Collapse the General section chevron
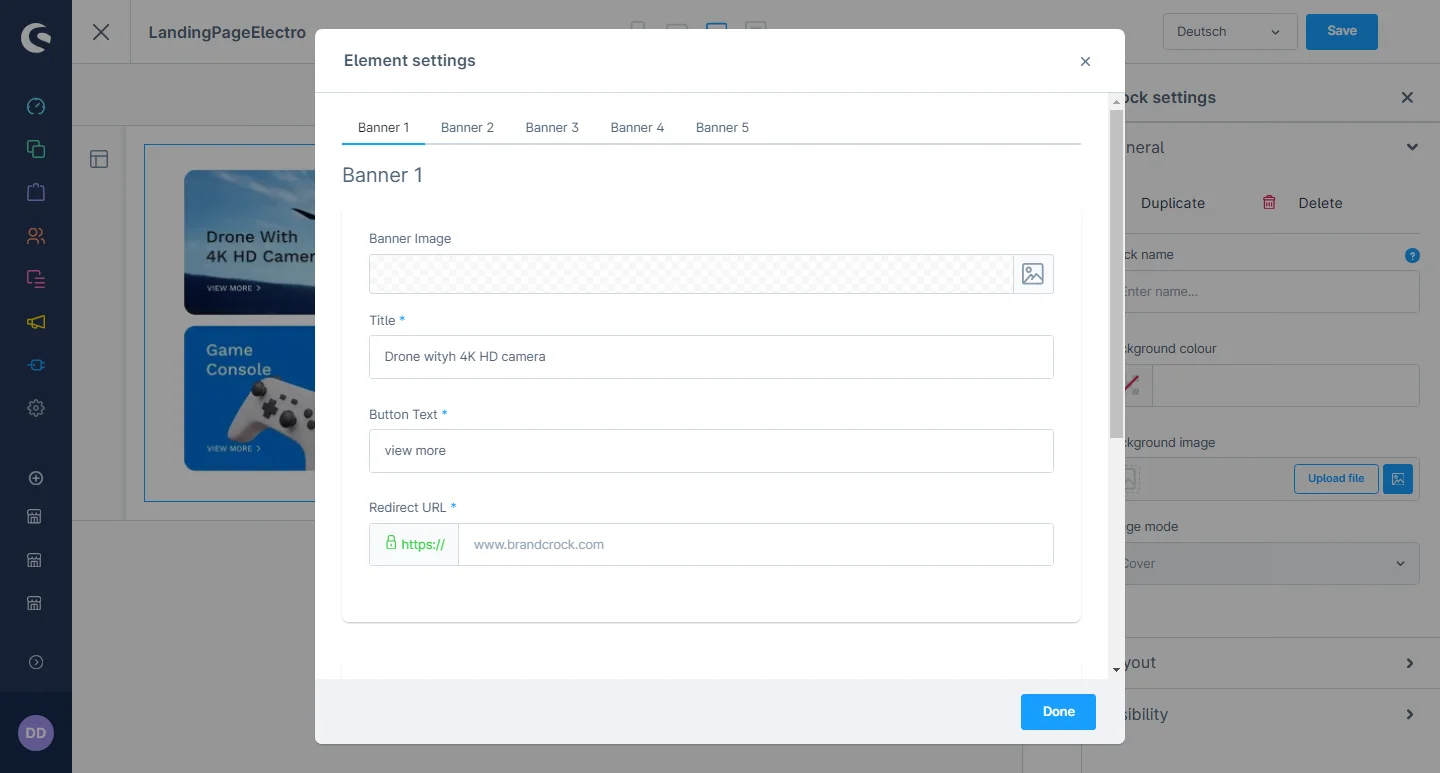 point(1411,147)
